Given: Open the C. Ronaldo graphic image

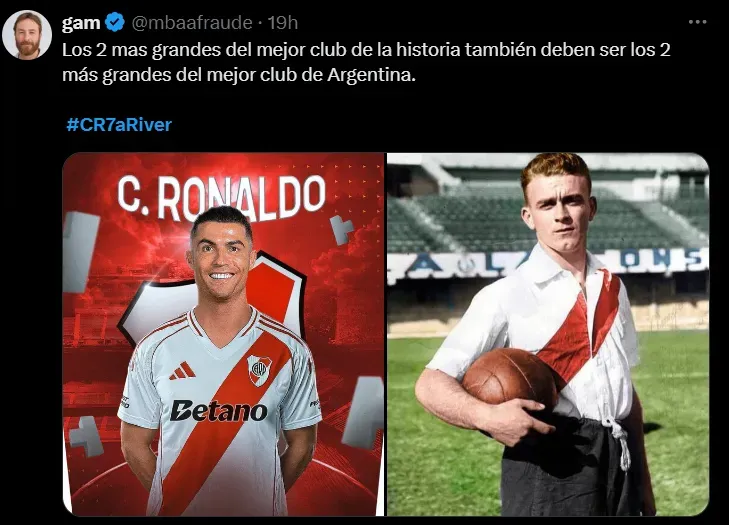Looking at the screenshot, I should click(x=224, y=334).
